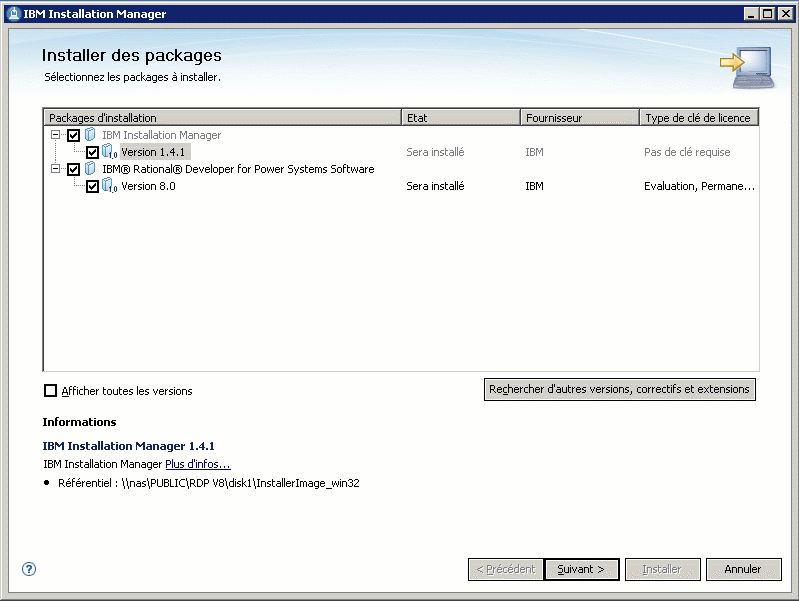Click the Suivant button
The image size is (799, 601).
[x=581, y=569]
